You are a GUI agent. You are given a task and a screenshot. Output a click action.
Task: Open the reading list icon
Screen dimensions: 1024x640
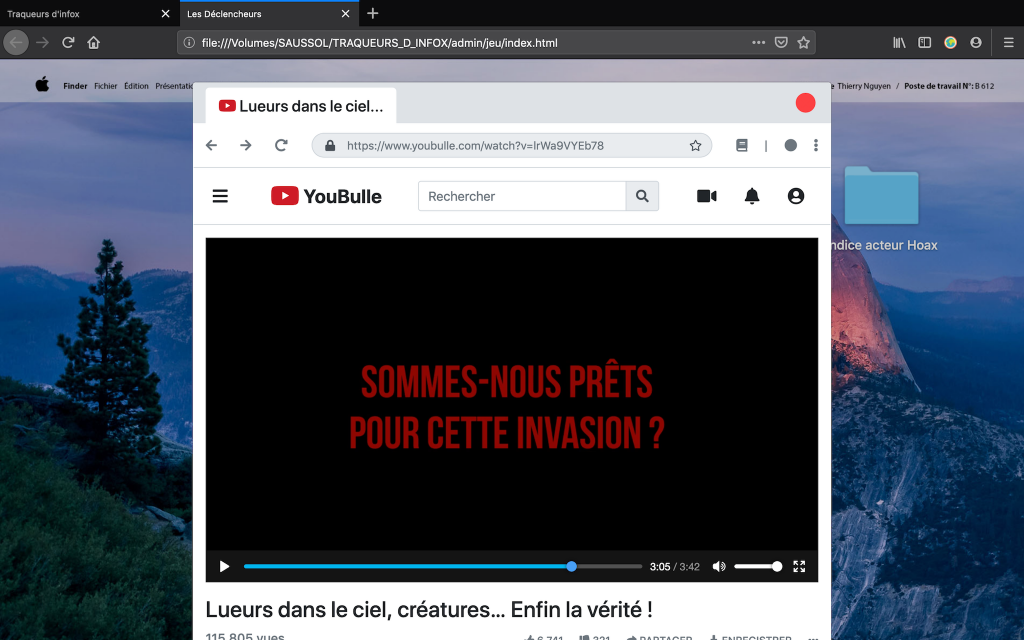742,145
